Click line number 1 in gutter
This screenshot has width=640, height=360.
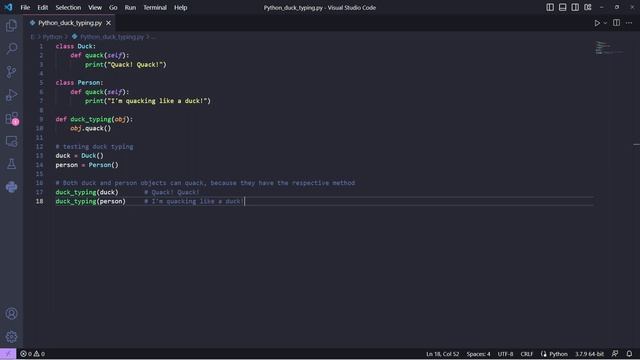41,46
